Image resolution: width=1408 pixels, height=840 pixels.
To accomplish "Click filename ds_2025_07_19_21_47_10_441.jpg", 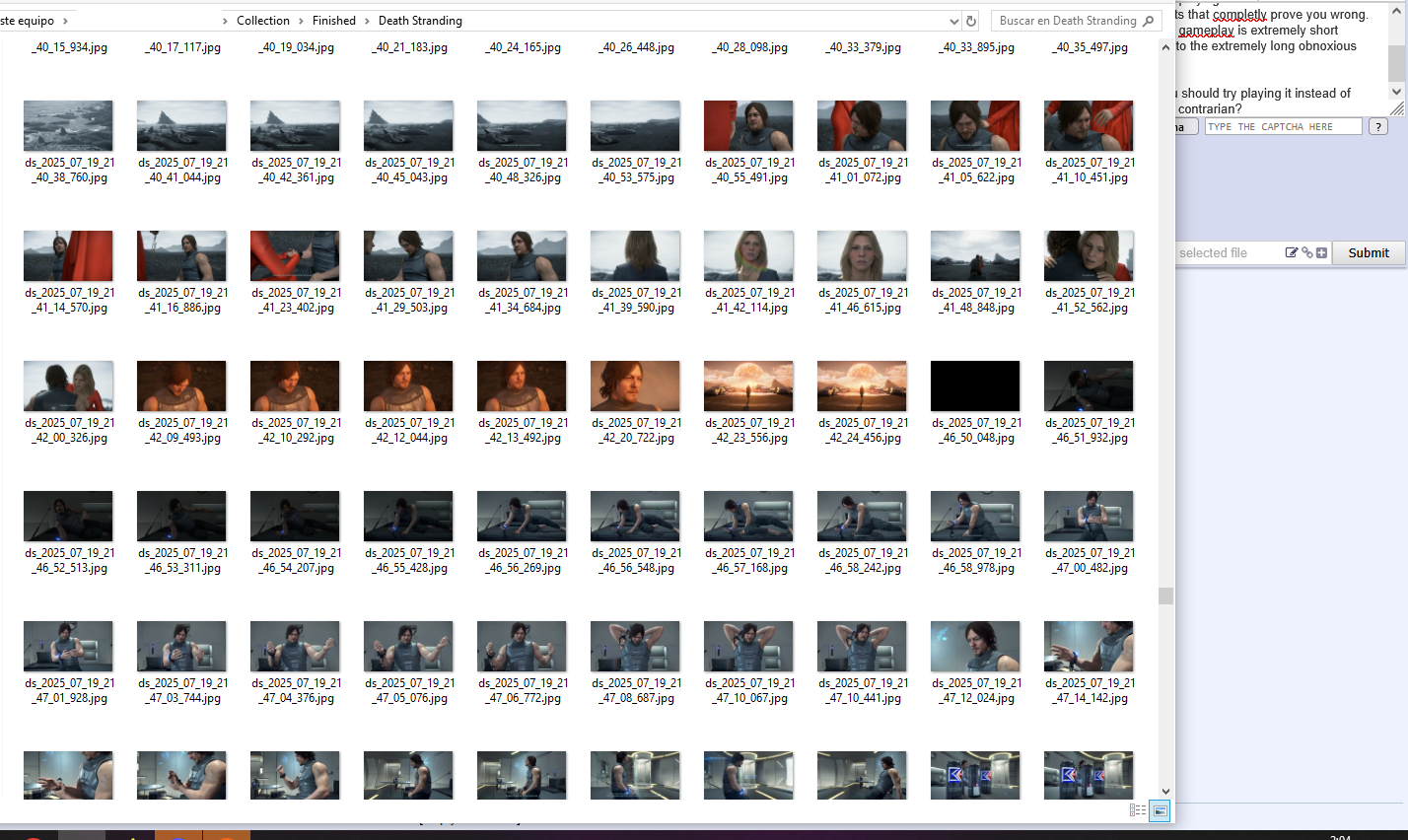I will point(862,691).
